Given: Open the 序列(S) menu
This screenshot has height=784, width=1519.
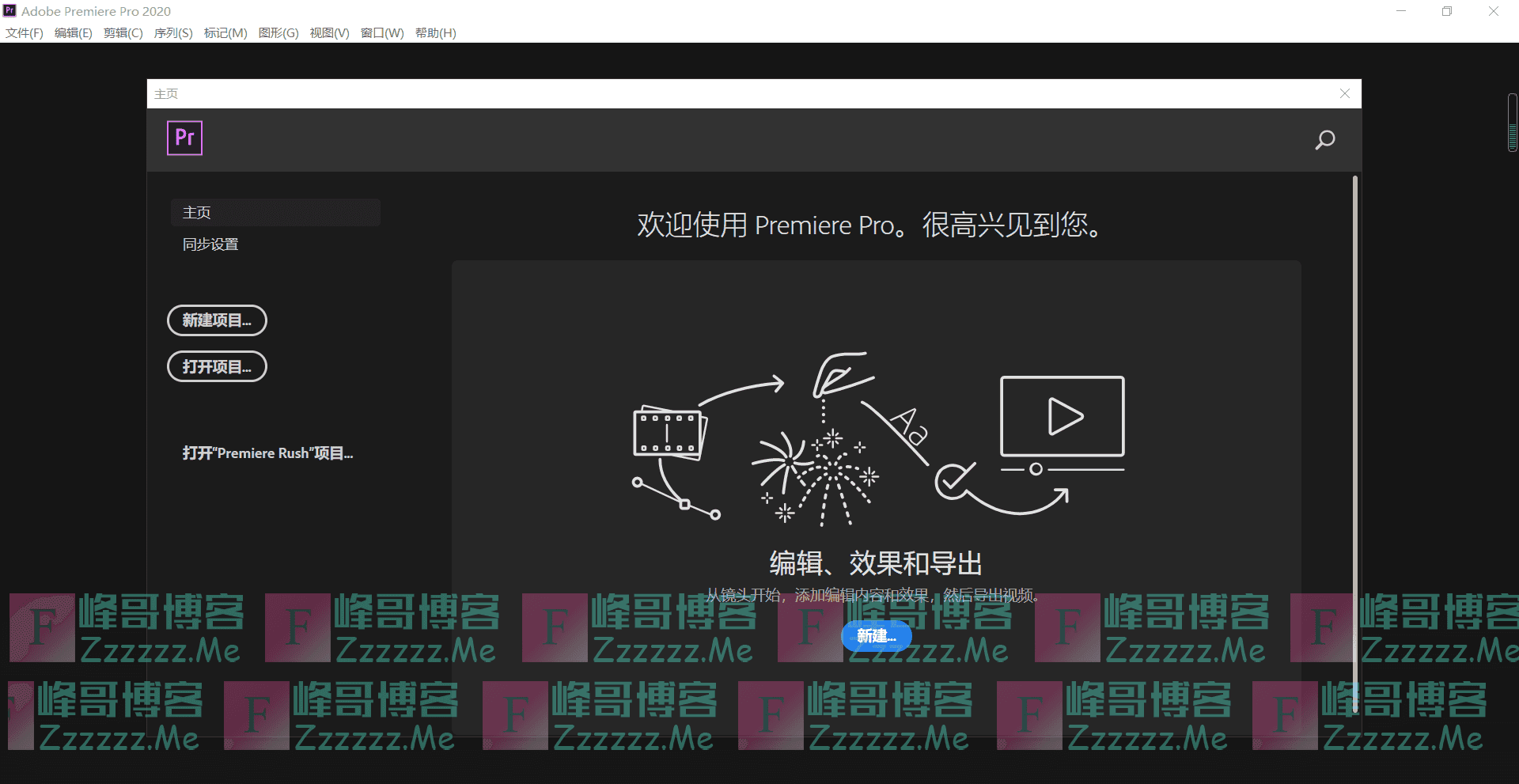Looking at the screenshot, I should (x=172, y=33).
